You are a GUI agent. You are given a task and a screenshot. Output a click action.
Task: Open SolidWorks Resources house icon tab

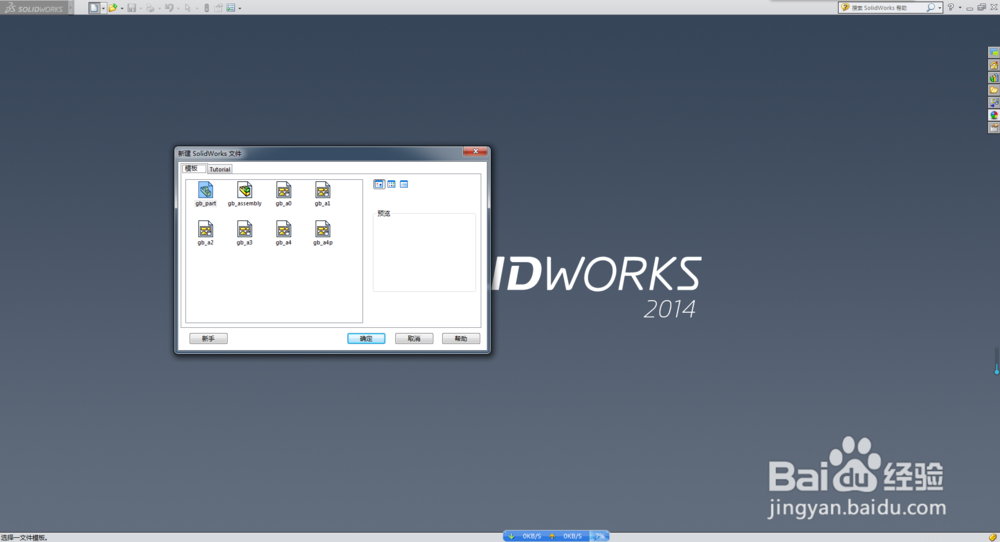(994, 66)
